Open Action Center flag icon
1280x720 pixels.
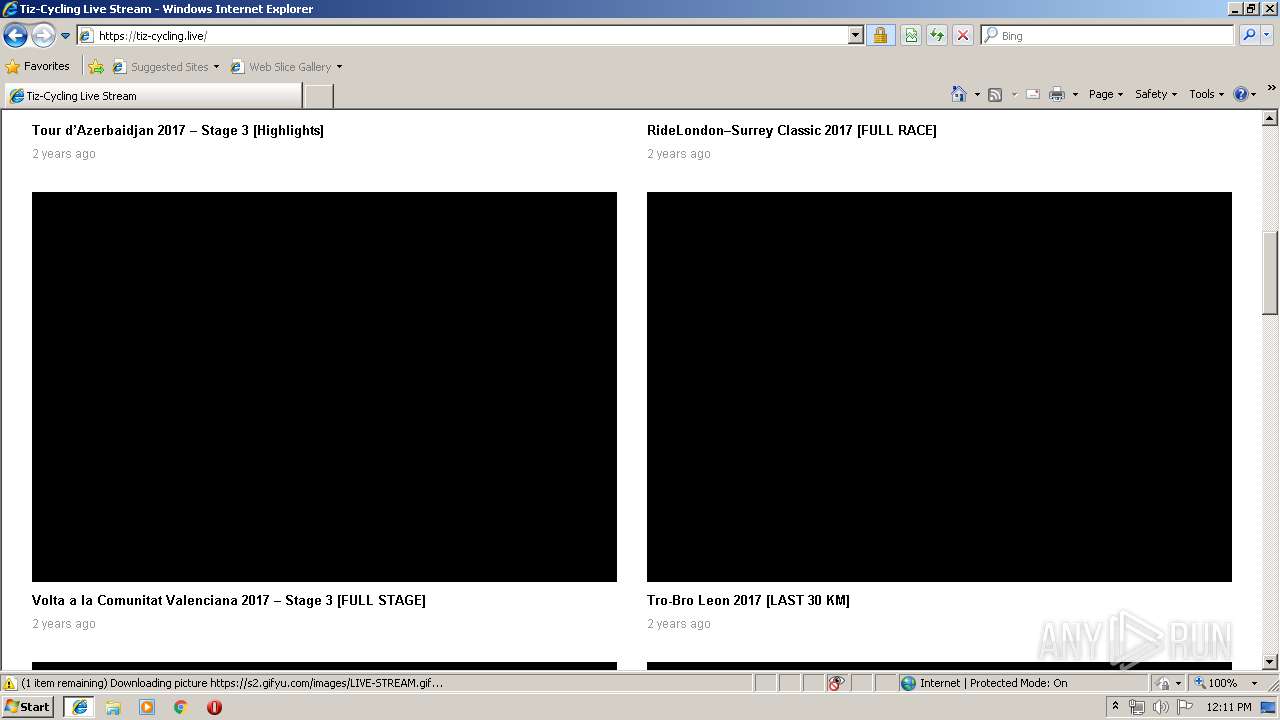coord(1185,707)
